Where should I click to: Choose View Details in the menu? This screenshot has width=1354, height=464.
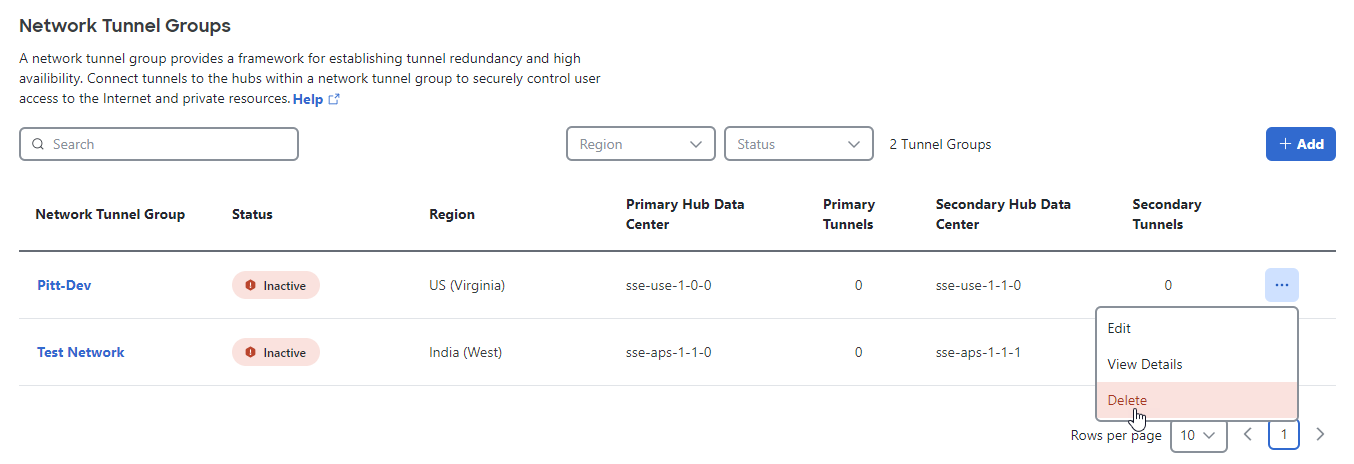pyautogui.click(x=1197, y=364)
